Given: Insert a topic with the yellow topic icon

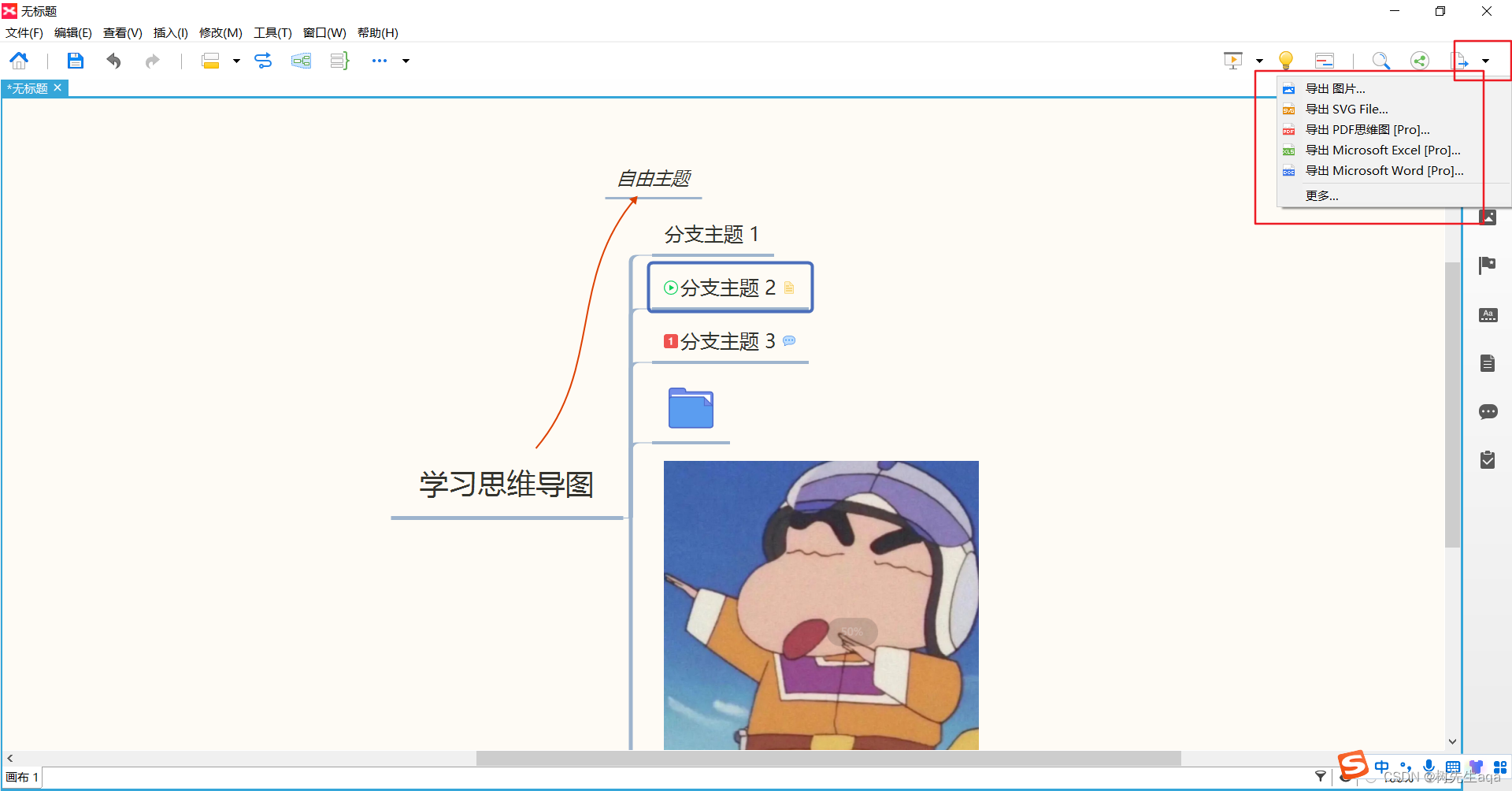Looking at the screenshot, I should 210,61.
